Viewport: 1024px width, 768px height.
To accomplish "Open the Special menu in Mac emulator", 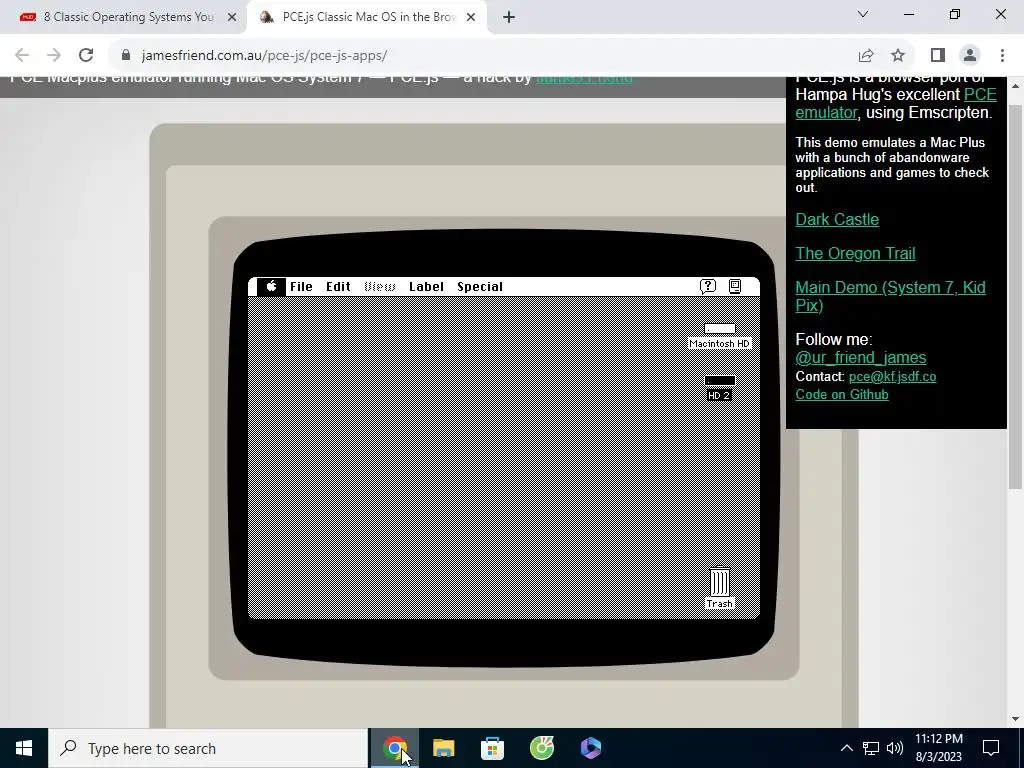I will click(480, 286).
